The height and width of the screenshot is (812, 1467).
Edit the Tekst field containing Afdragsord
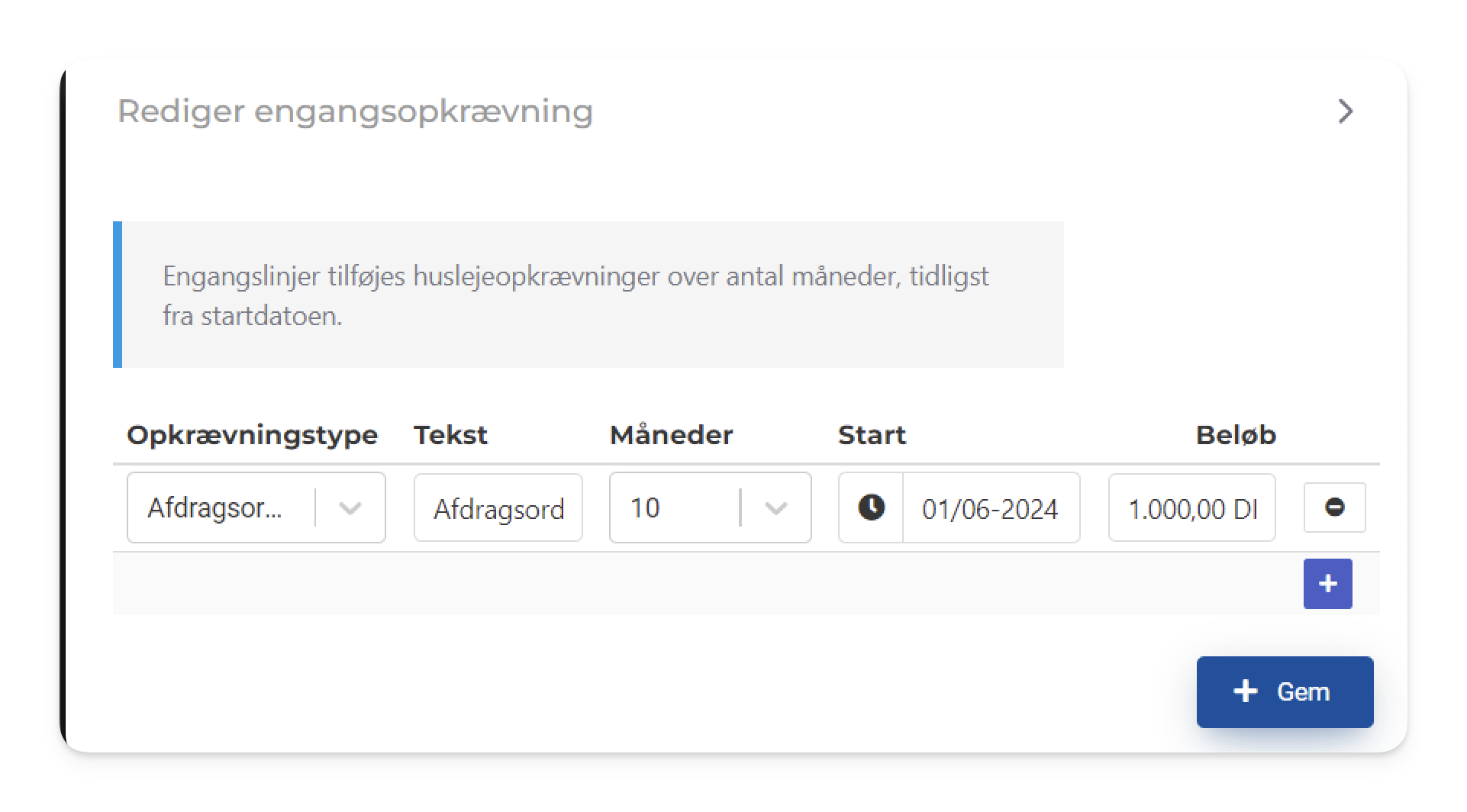tap(498, 507)
